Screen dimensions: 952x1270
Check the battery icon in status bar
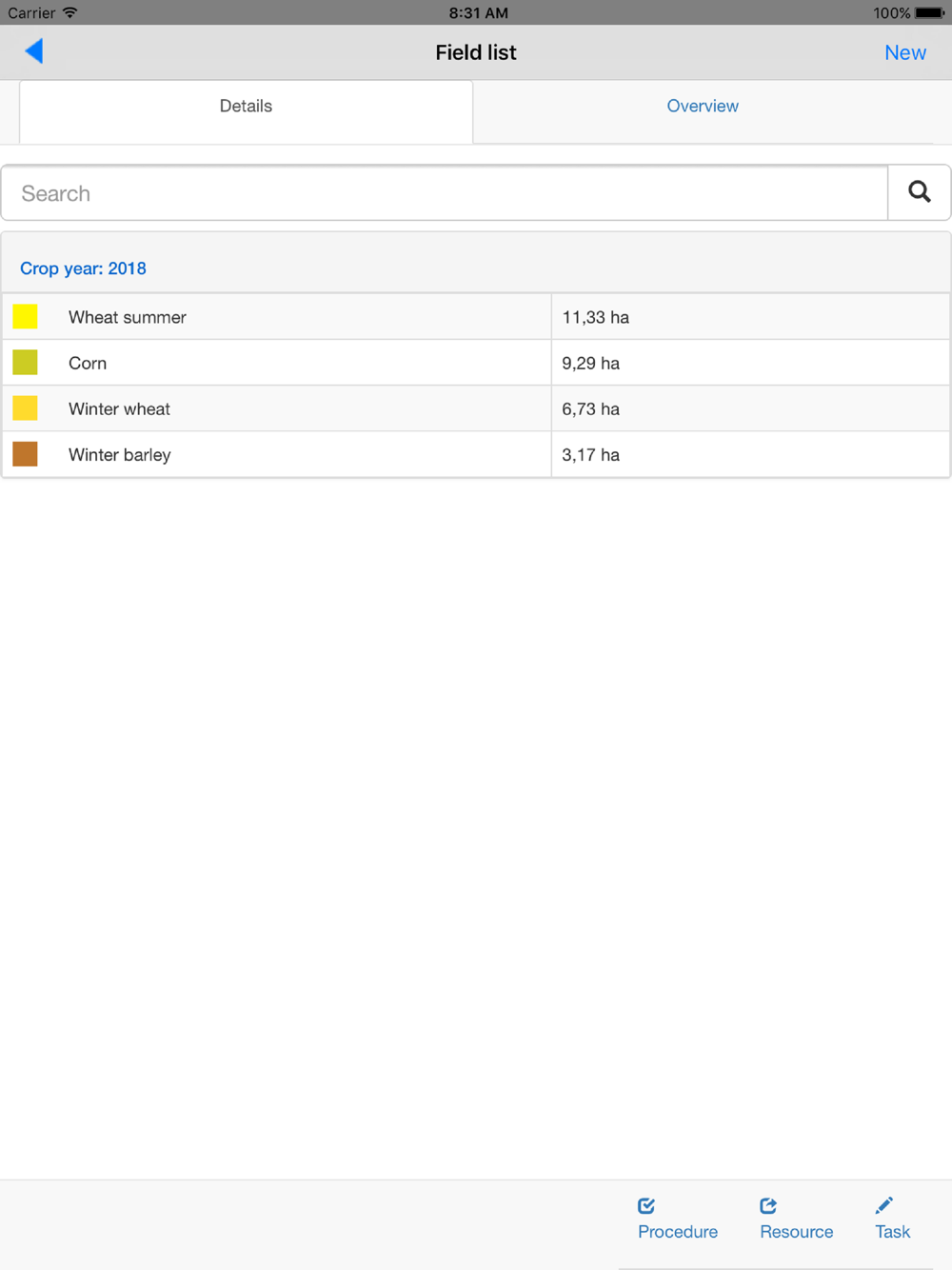click(929, 13)
